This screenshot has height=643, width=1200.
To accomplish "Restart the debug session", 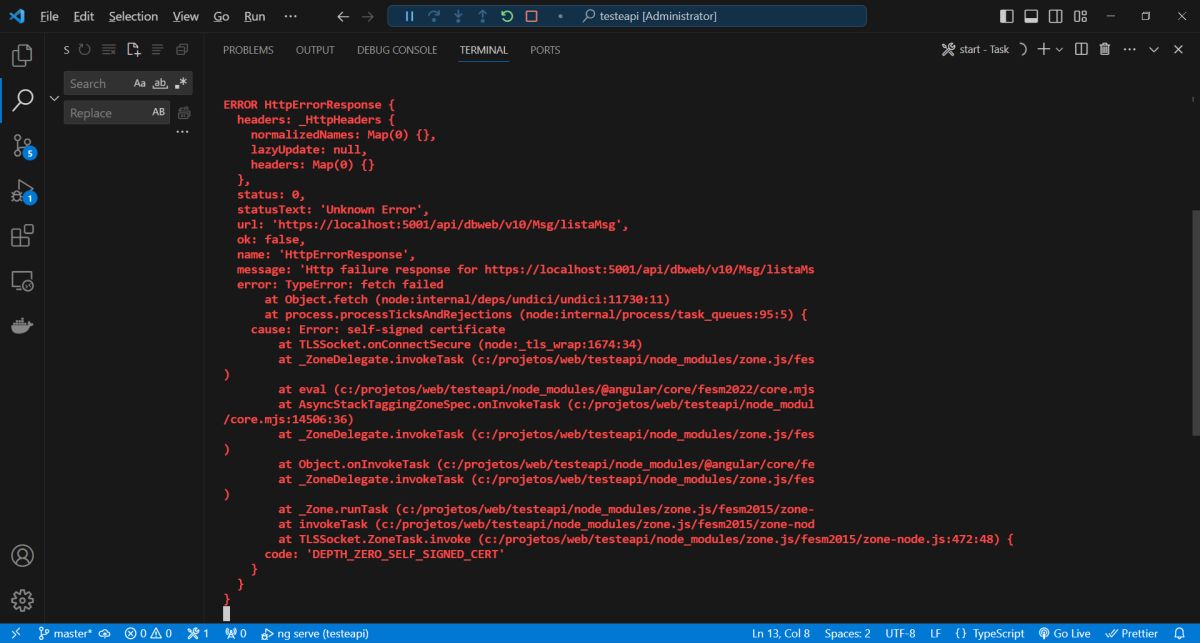I will click(x=507, y=16).
